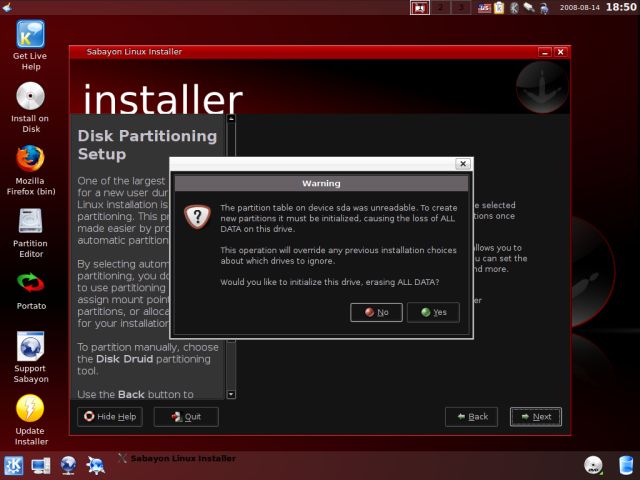This screenshot has width=640, height=480.
Task: Click the Warning dialog header bar
Action: coord(321,183)
